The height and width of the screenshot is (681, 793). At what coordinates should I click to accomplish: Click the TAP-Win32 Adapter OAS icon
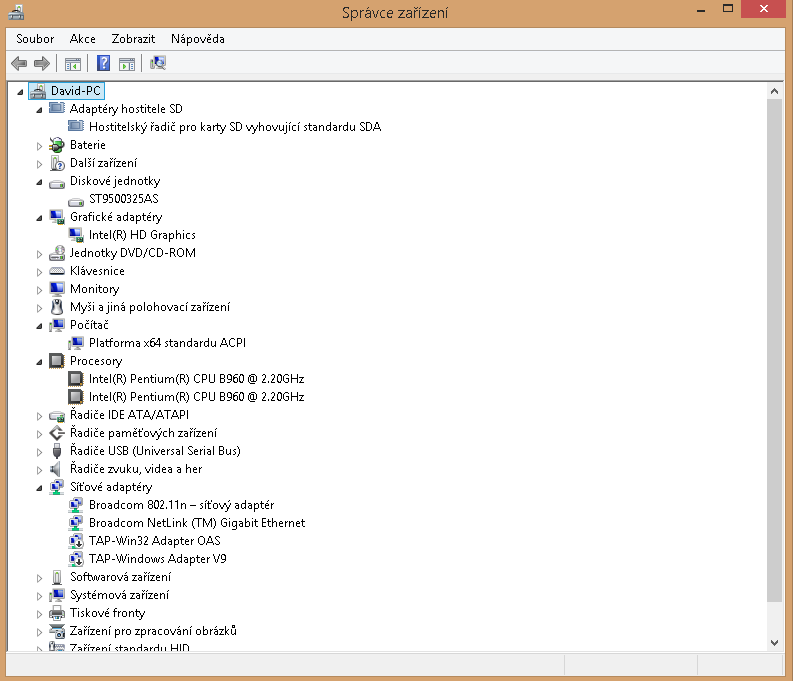pyautogui.click(x=76, y=540)
